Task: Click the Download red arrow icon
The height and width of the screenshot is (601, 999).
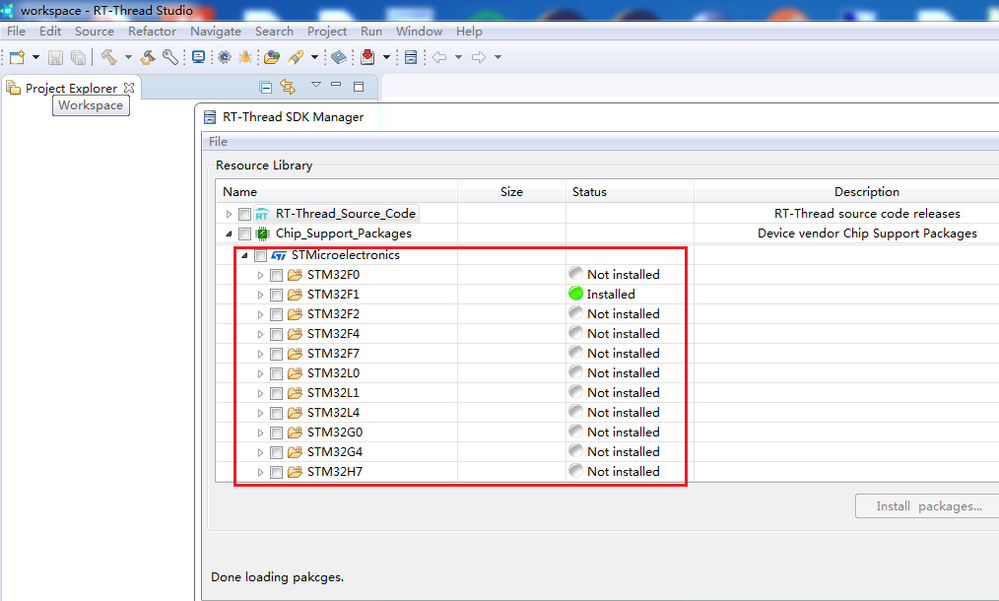Action: pos(368,57)
